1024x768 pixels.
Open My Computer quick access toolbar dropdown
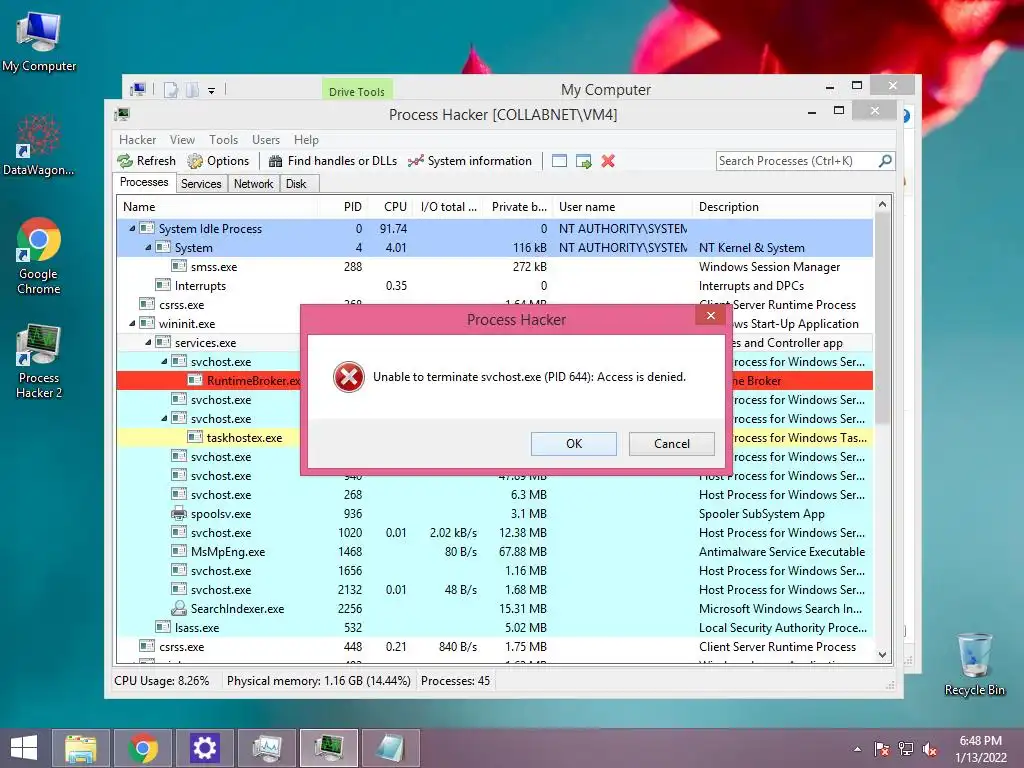pos(212,91)
